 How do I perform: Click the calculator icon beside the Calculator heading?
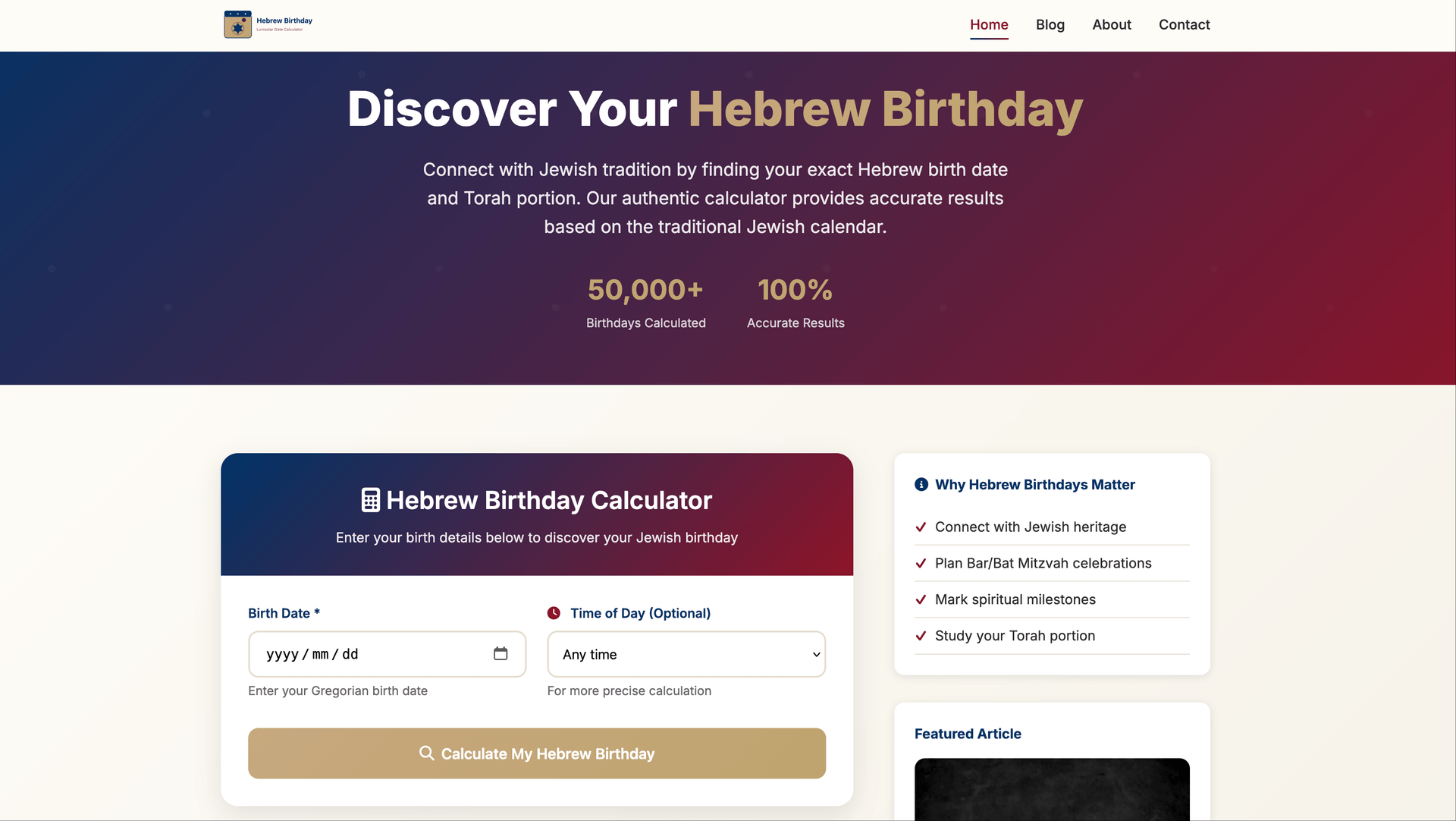[x=370, y=500]
